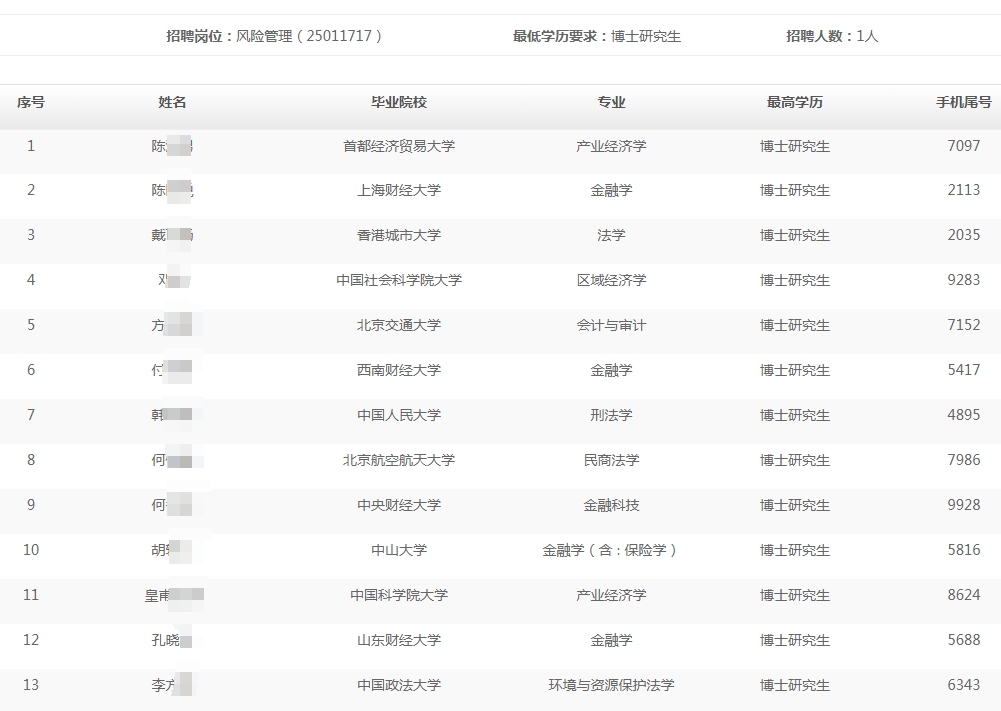This screenshot has height=711, width=1001.
Task: Select the 环境与资源保护法学 cell
Action: click(611, 685)
